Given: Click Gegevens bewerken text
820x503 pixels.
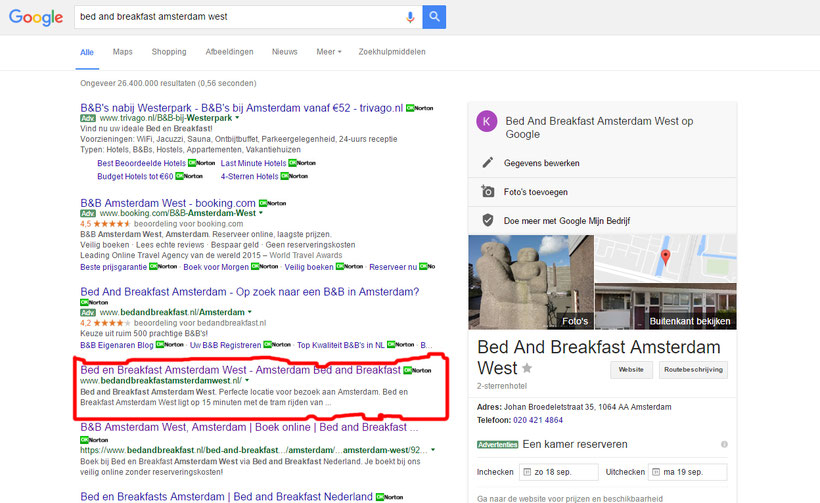Looking at the screenshot, I should pyautogui.click(x=541, y=163).
